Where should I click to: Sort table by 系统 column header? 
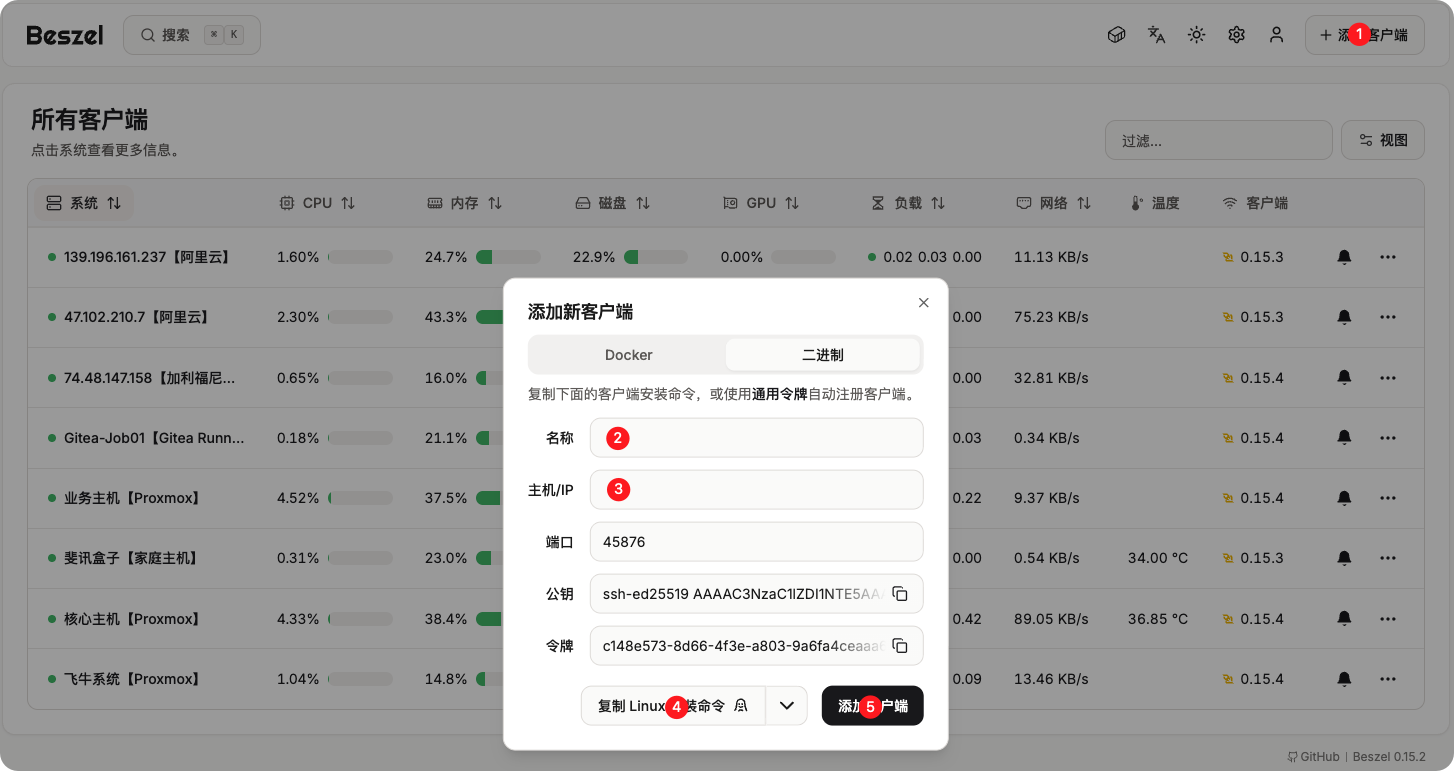tap(84, 203)
